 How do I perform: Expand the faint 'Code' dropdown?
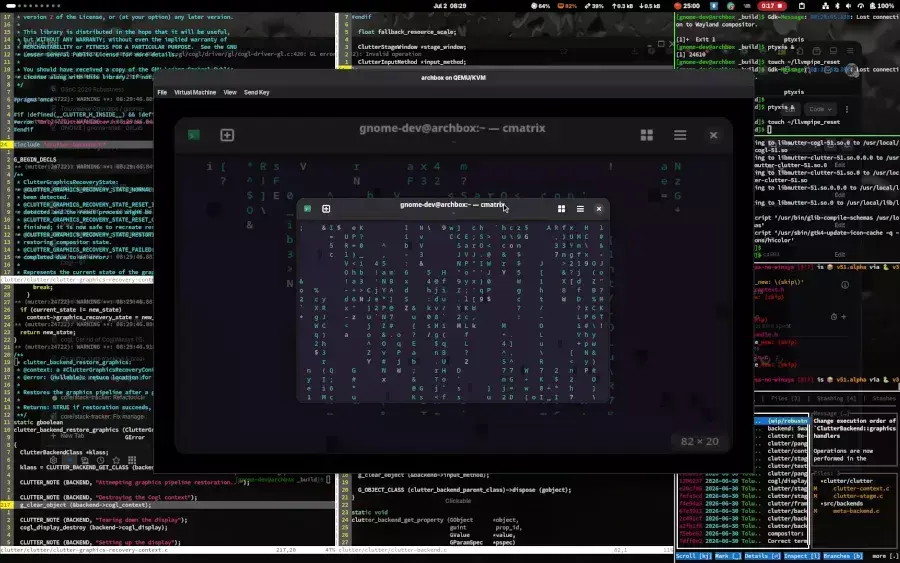click(820, 109)
